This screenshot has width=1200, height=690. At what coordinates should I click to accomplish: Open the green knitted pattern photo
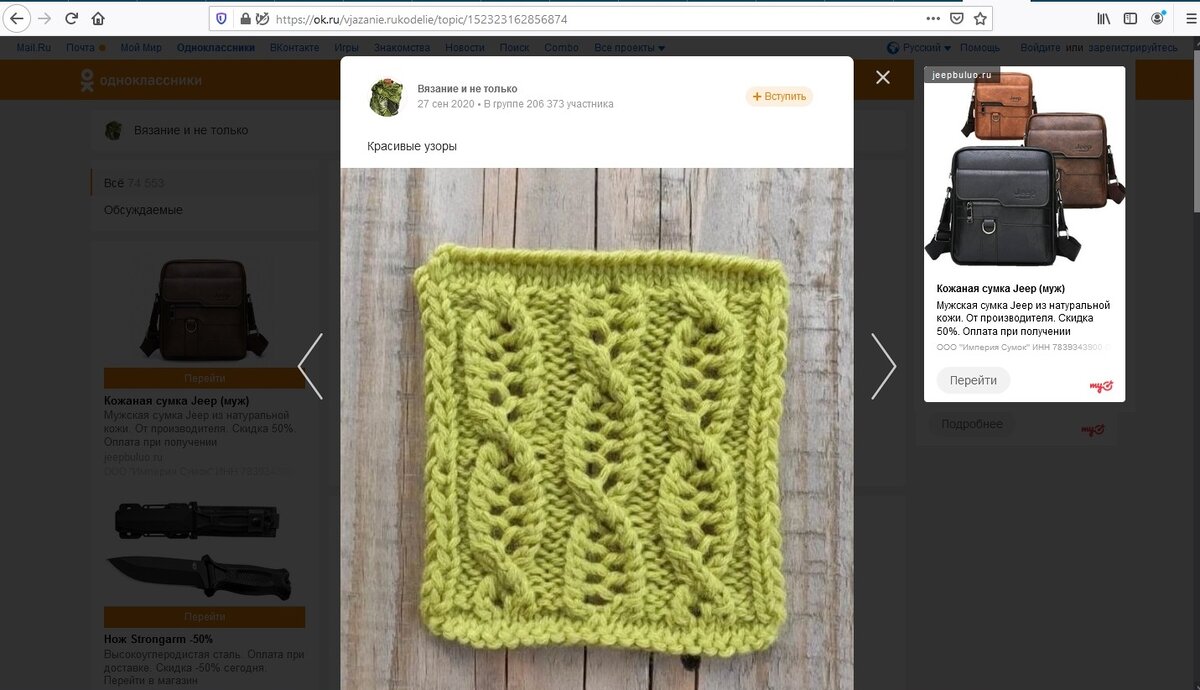pyautogui.click(x=597, y=429)
